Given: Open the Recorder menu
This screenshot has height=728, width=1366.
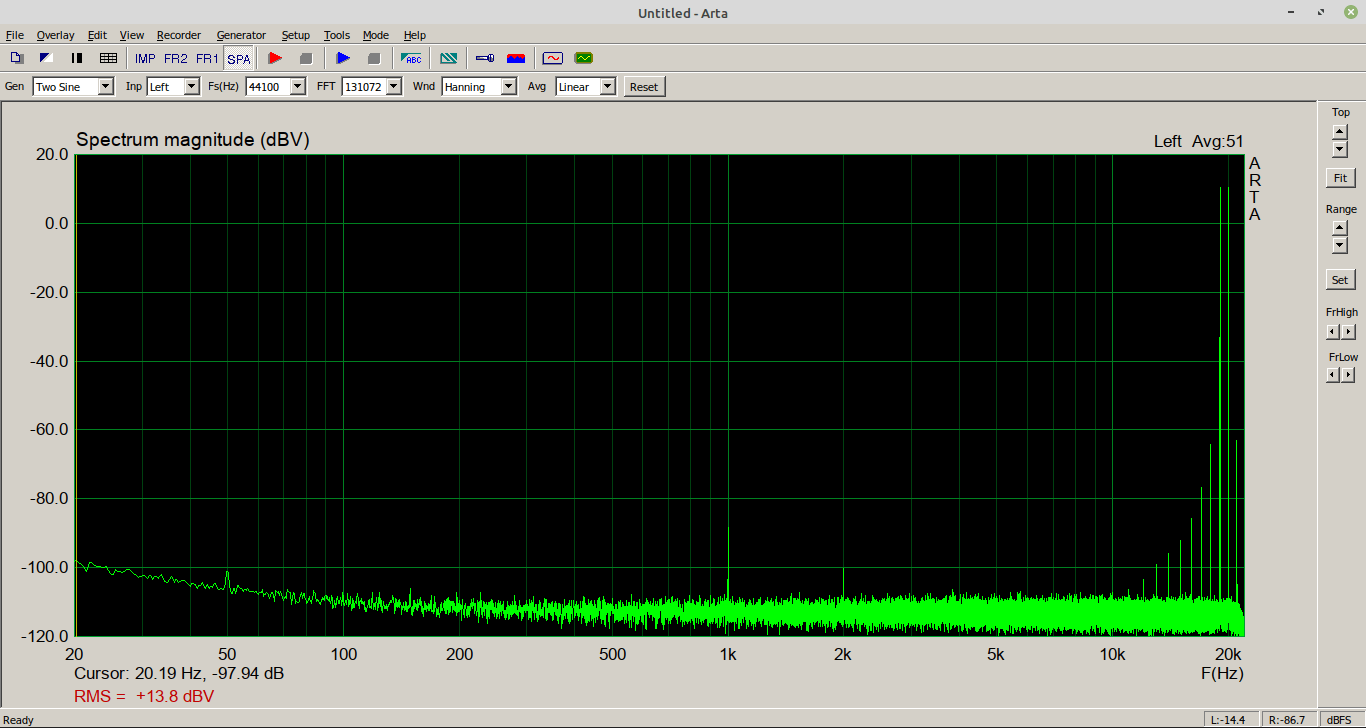Looking at the screenshot, I should pos(179,35).
